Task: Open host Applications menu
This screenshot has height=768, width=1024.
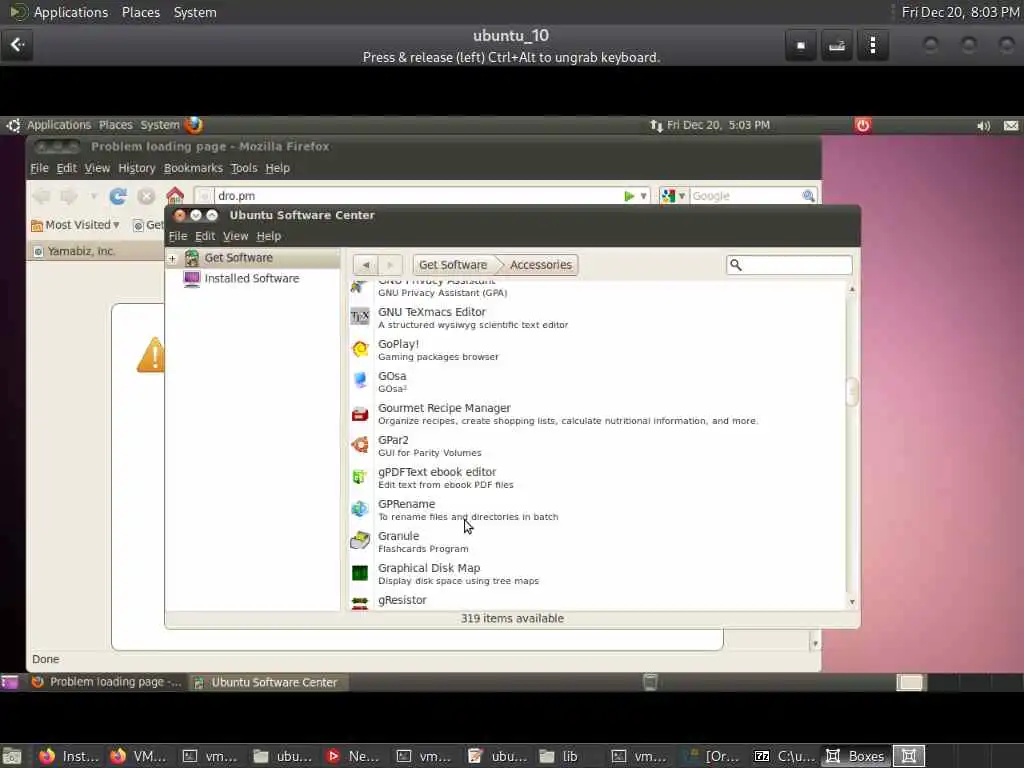Action: tap(71, 12)
